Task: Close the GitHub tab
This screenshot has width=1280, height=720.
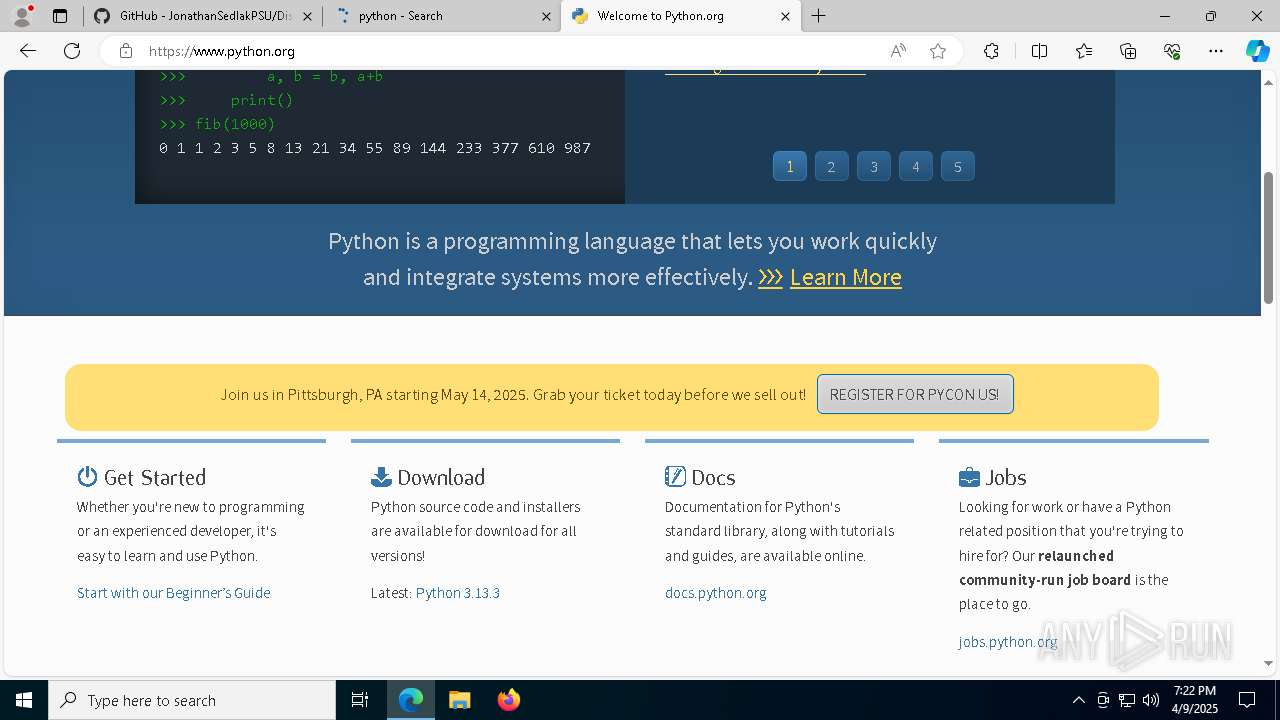Action: point(307,16)
